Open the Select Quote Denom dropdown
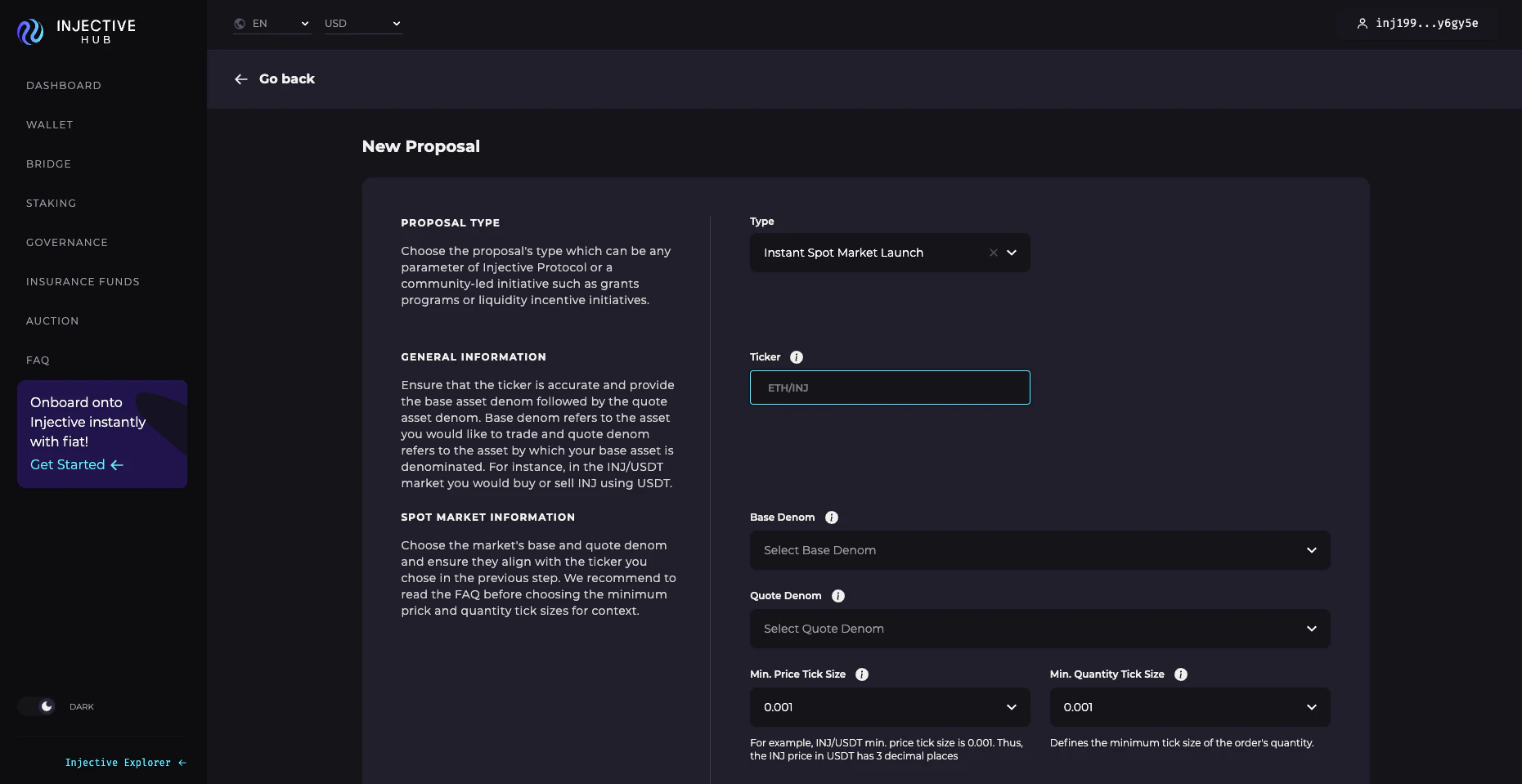Screen dimensions: 1522x784 pos(1040,629)
